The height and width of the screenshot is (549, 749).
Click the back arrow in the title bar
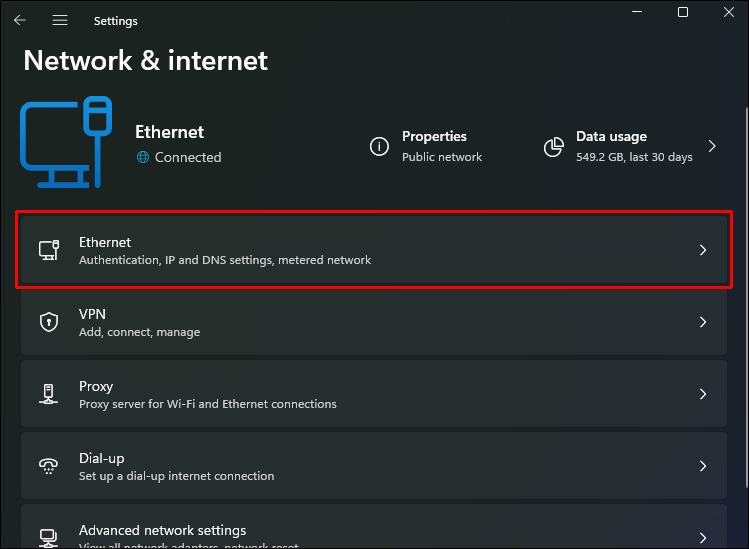20,20
